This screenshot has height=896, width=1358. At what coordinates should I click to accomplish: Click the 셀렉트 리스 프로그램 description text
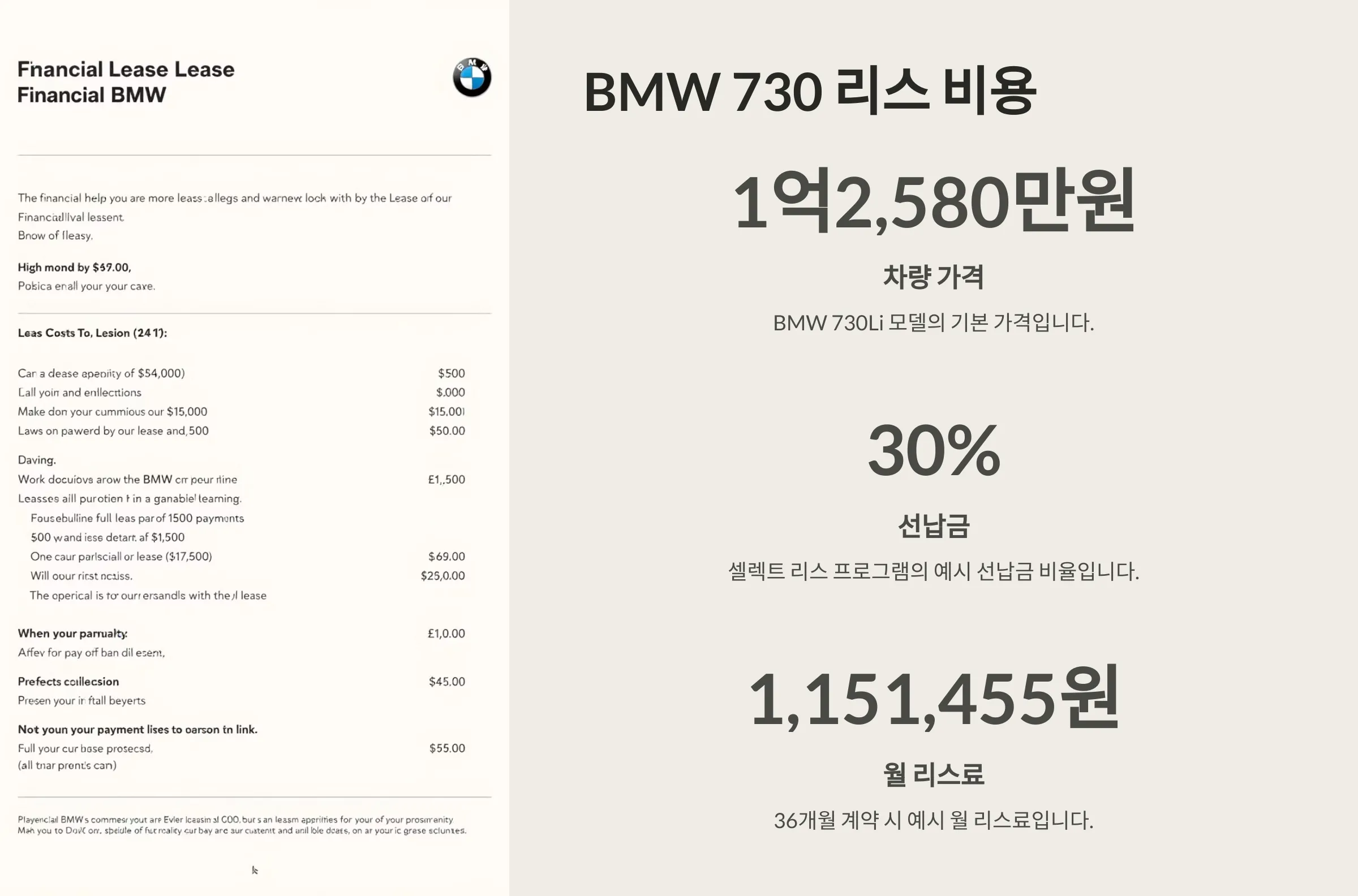pyautogui.click(x=933, y=571)
